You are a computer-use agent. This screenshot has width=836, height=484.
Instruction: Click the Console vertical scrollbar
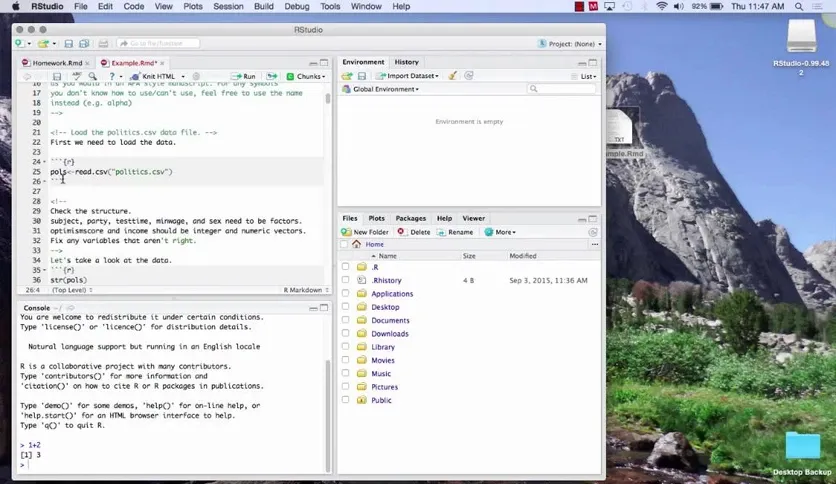(x=328, y=415)
